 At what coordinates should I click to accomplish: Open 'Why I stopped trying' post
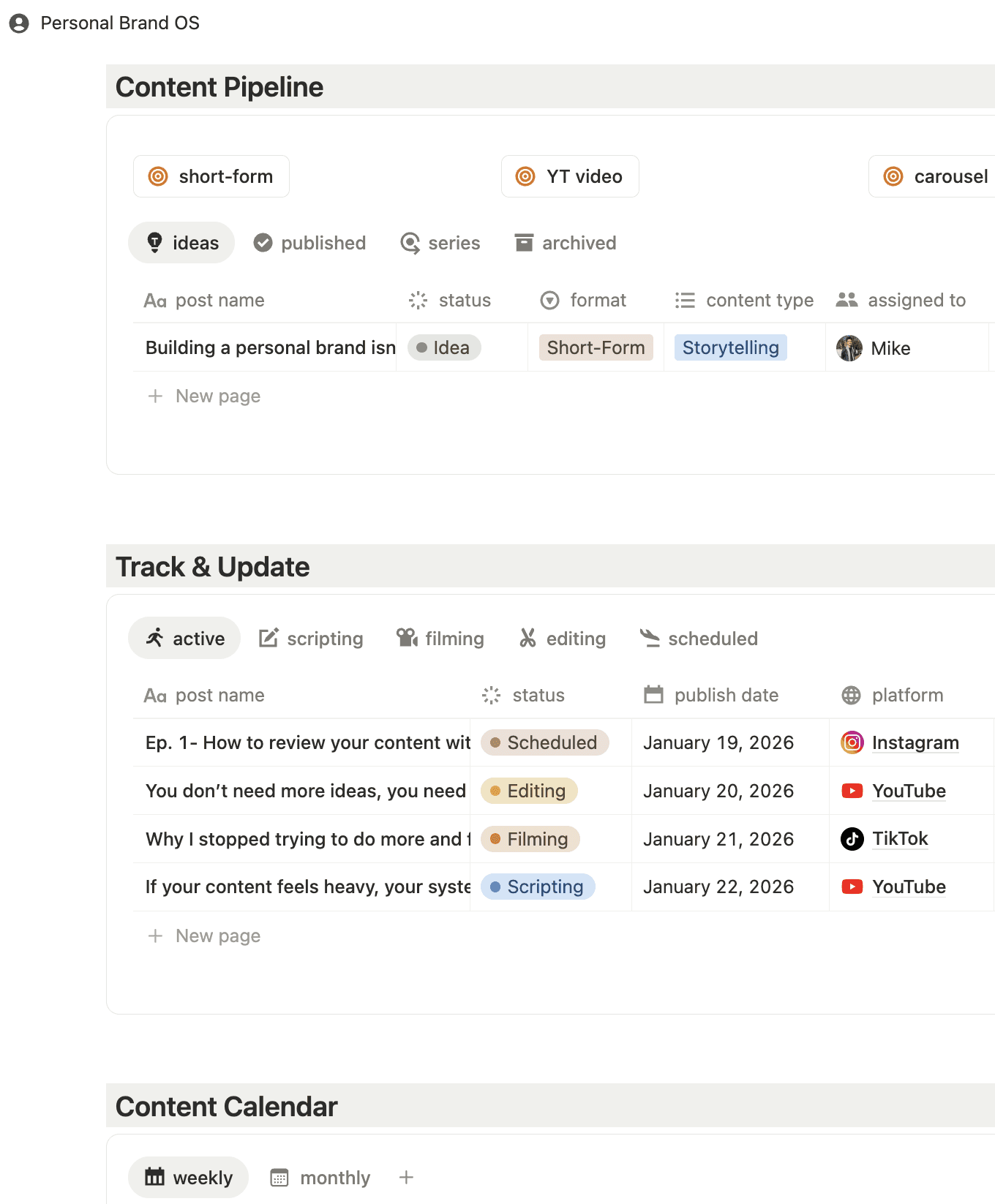[x=308, y=839]
